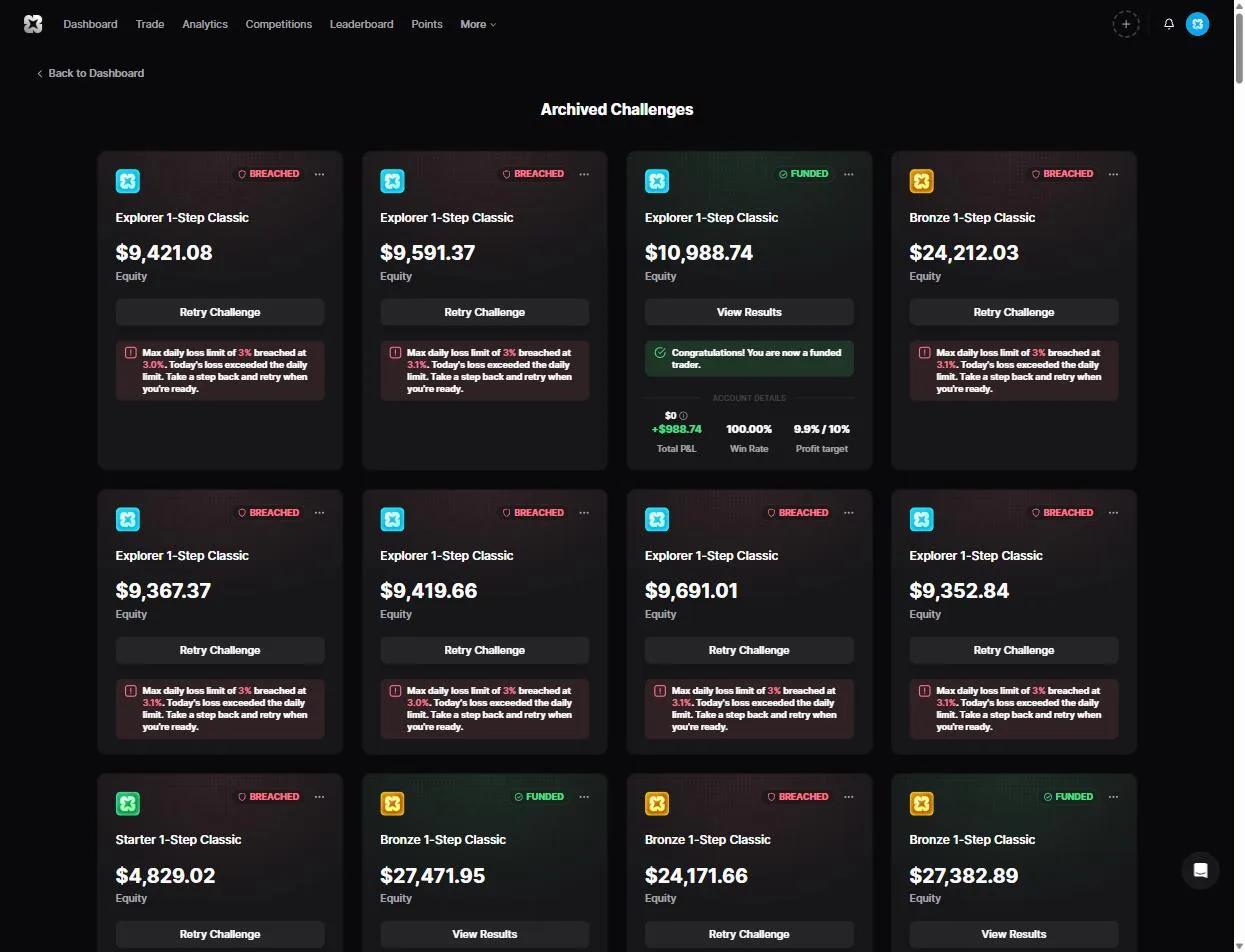1245x952 pixels.
Task: Open options menu on $9,691.01 card
Action: pos(849,513)
